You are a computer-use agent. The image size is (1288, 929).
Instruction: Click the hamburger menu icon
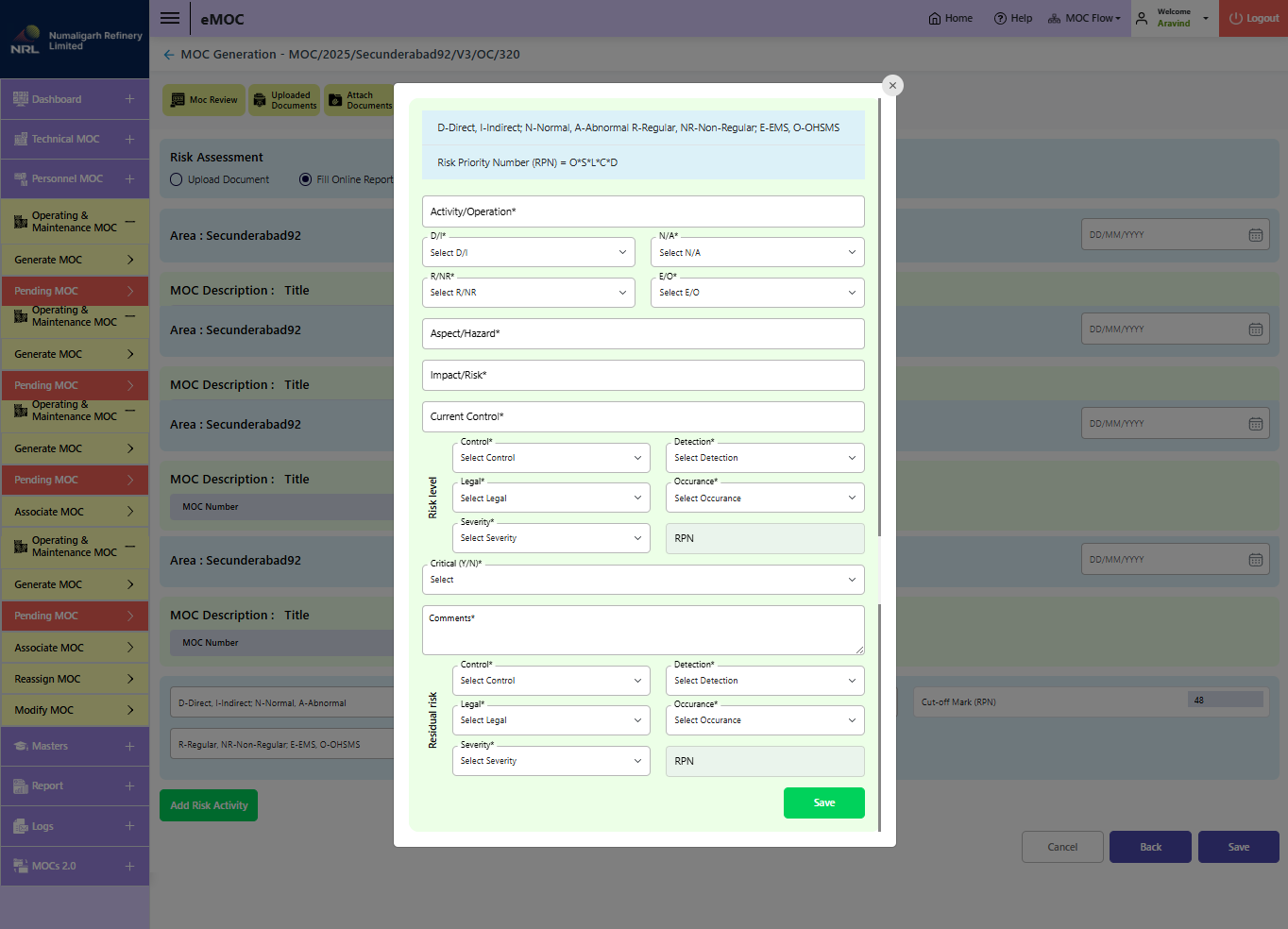170,18
